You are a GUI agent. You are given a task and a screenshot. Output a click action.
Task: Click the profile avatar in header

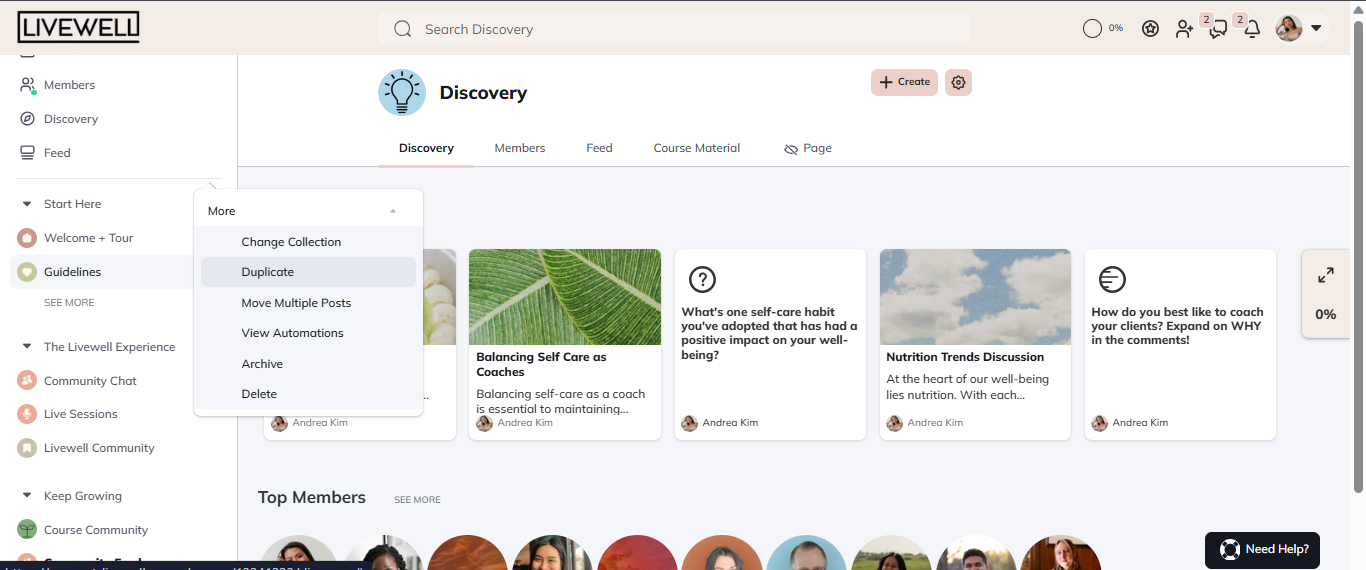1289,28
